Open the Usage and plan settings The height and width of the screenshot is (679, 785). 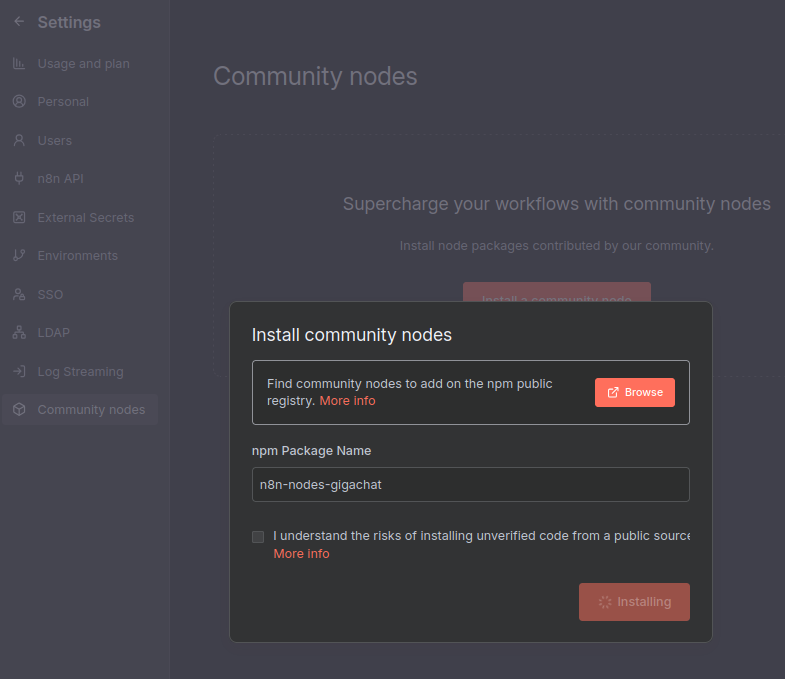(80, 64)
